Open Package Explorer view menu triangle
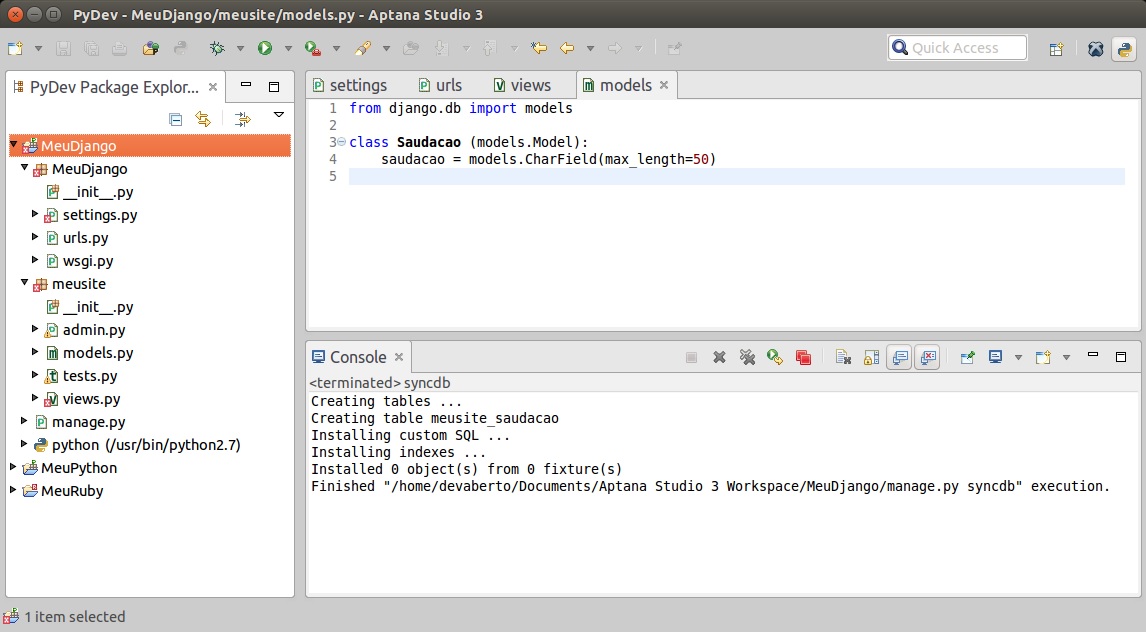 coord(279,116)
